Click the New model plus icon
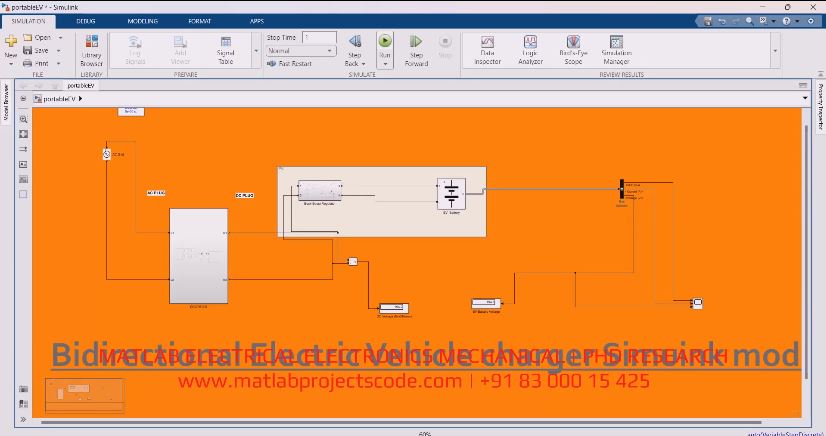826x436 pixels. 11,41
